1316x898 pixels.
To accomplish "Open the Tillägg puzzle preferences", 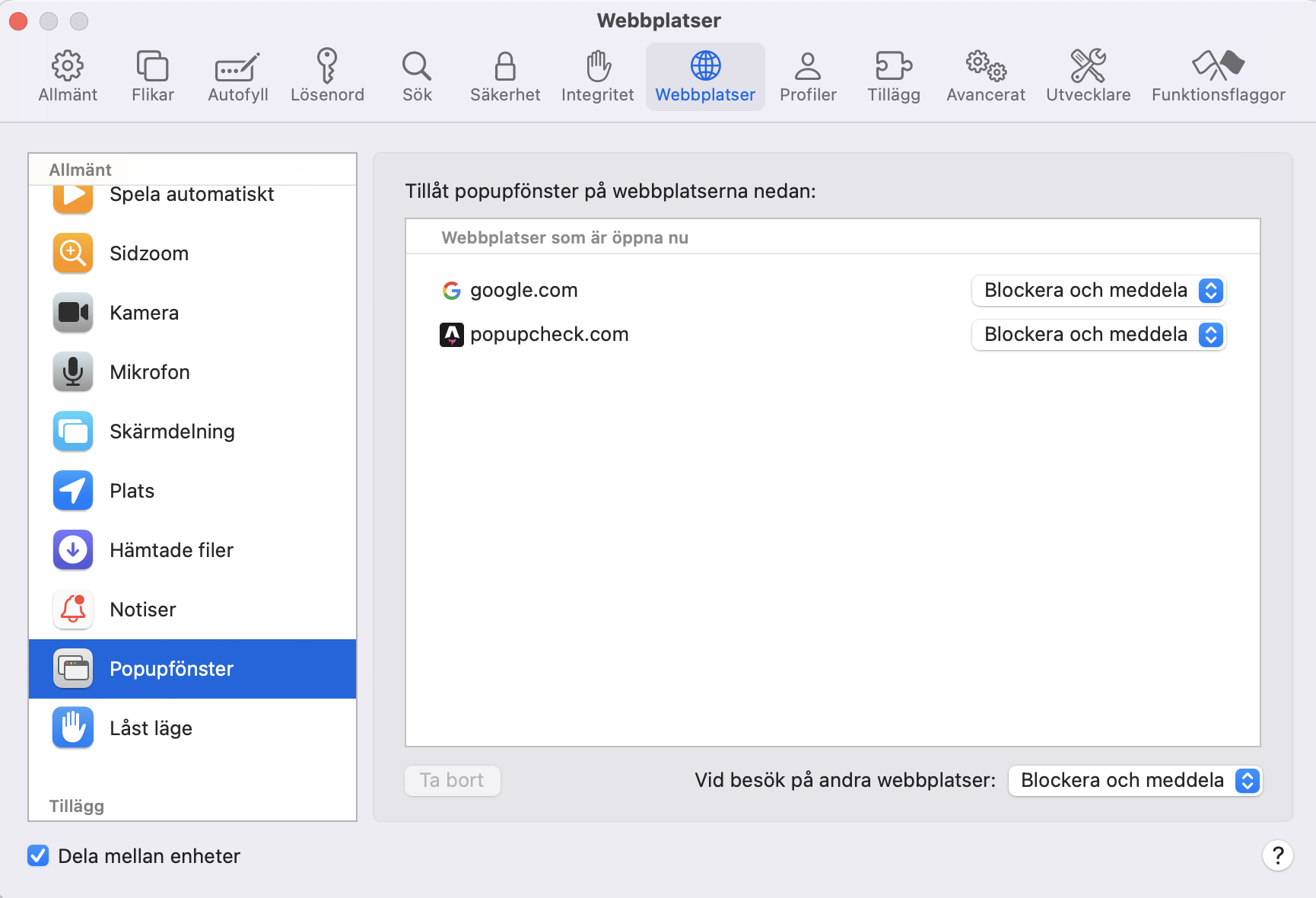I will [894, 76].
